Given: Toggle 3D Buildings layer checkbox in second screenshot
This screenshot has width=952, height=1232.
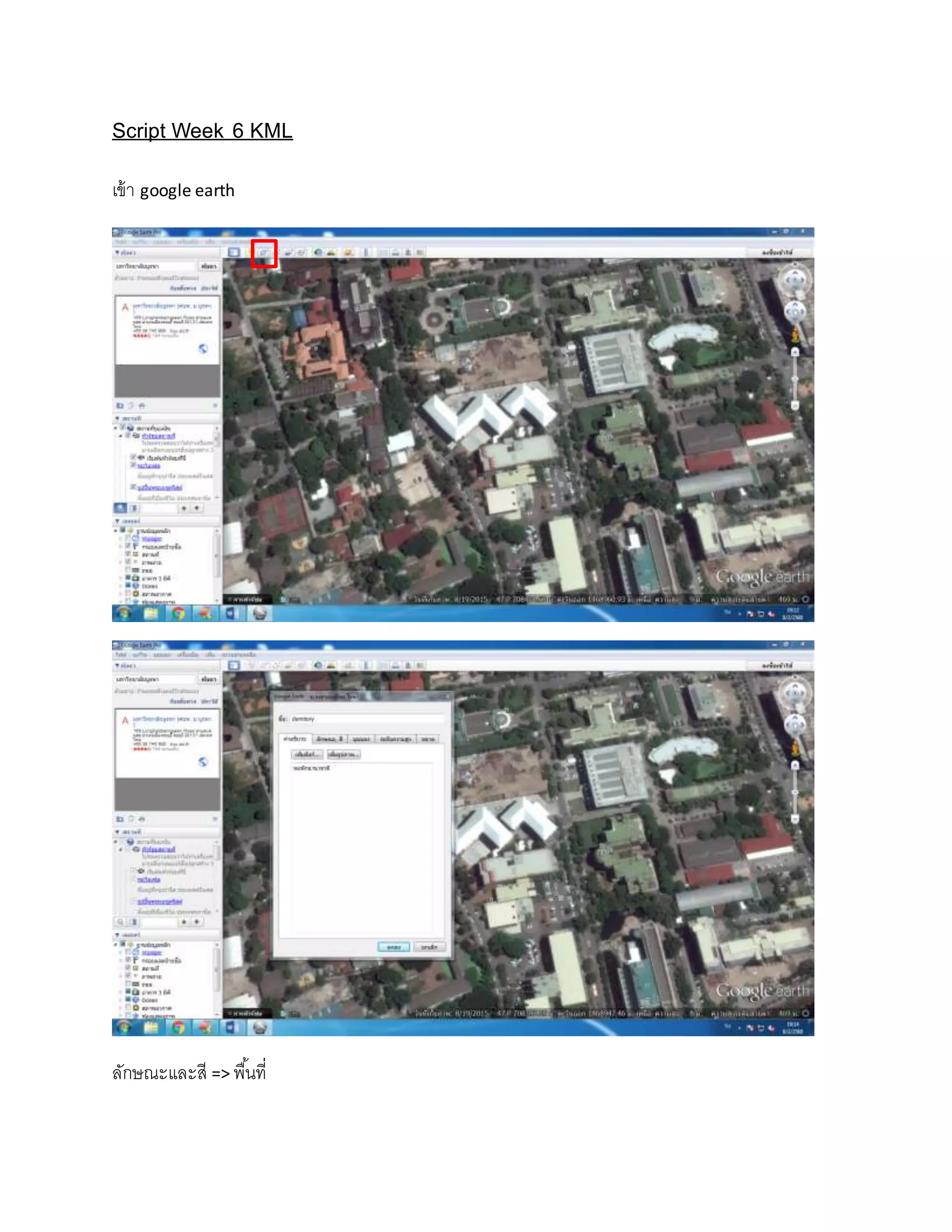Looking at the screenshot, I should (128, 992).
